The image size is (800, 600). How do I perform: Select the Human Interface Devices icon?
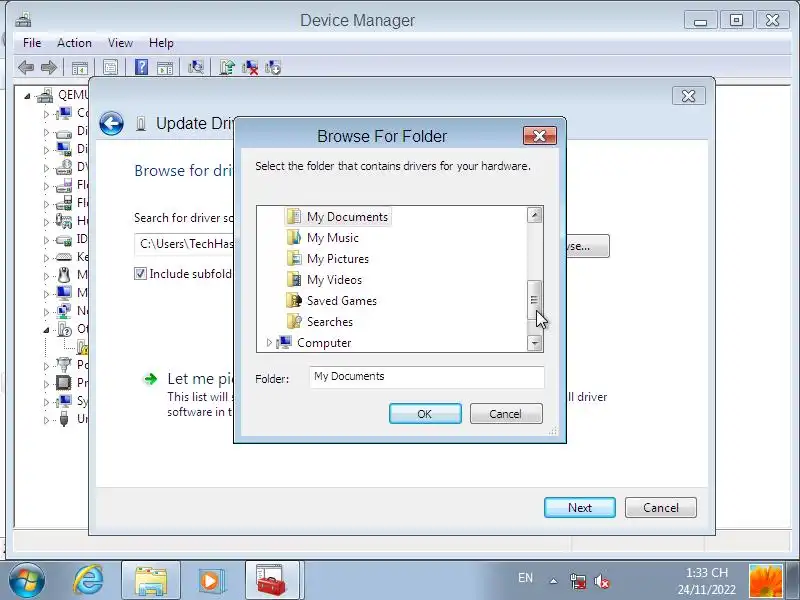coord(64,221)
